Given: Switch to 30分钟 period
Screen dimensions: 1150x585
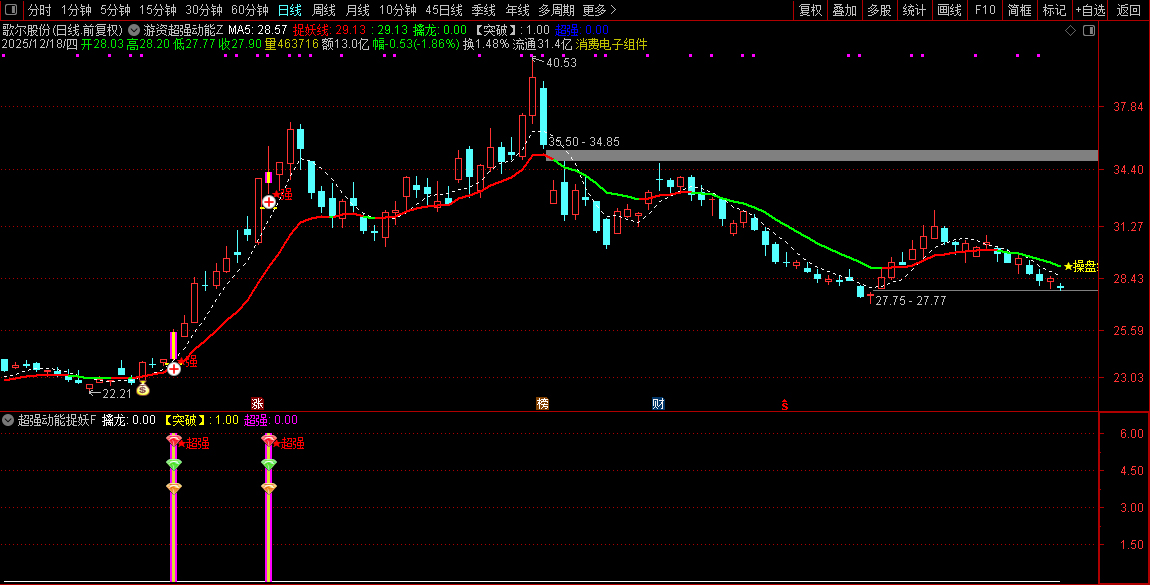Looking at the screenshot, I should pyautogui.click(x=204, y=10).
